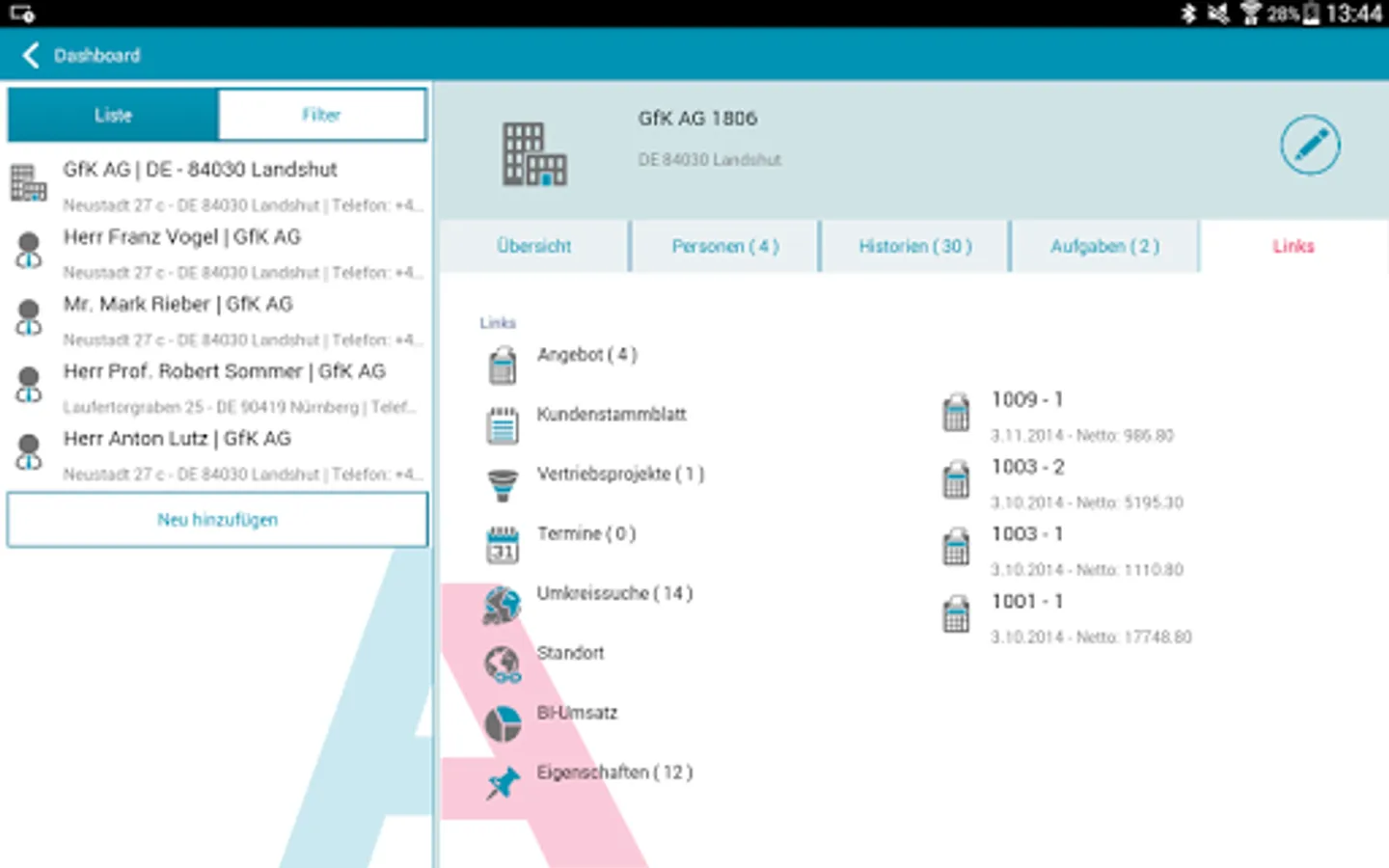Go back using the Dashboard arrow
This screenshot has width=1389, height=868.
pyautogui.click(x=31, y=55)
